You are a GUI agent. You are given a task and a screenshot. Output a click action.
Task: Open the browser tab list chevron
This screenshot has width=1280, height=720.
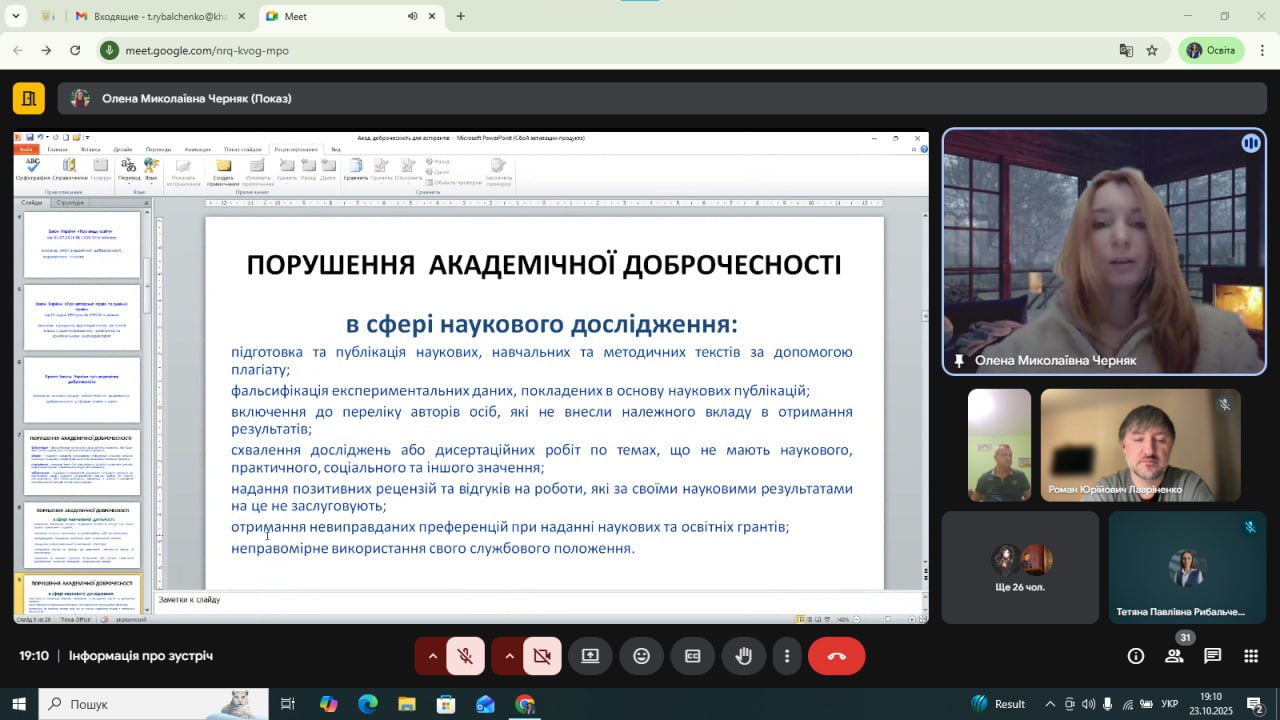tap(16, 16)
